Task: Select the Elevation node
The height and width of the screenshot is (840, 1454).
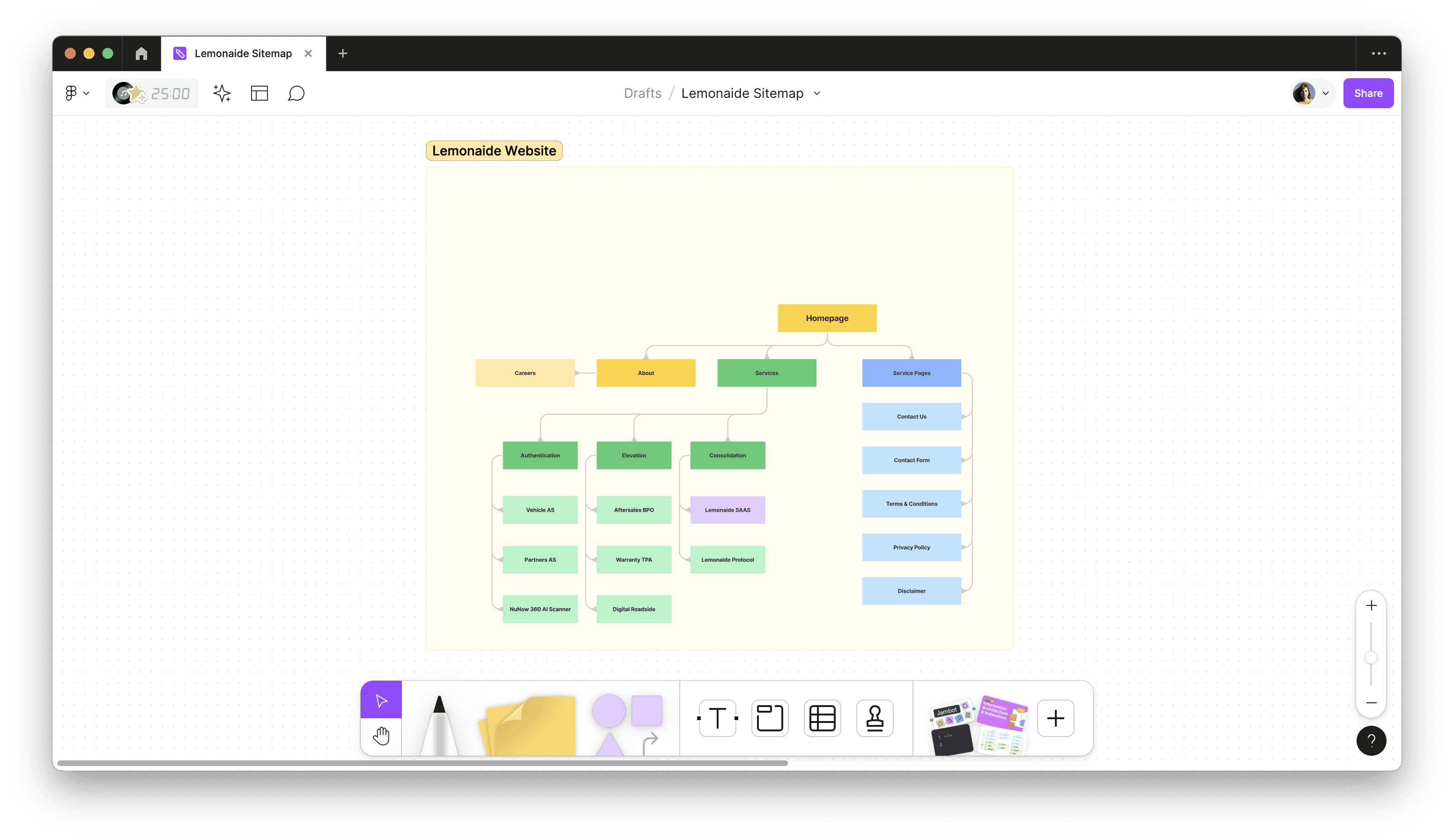Action: click(633, 455)
